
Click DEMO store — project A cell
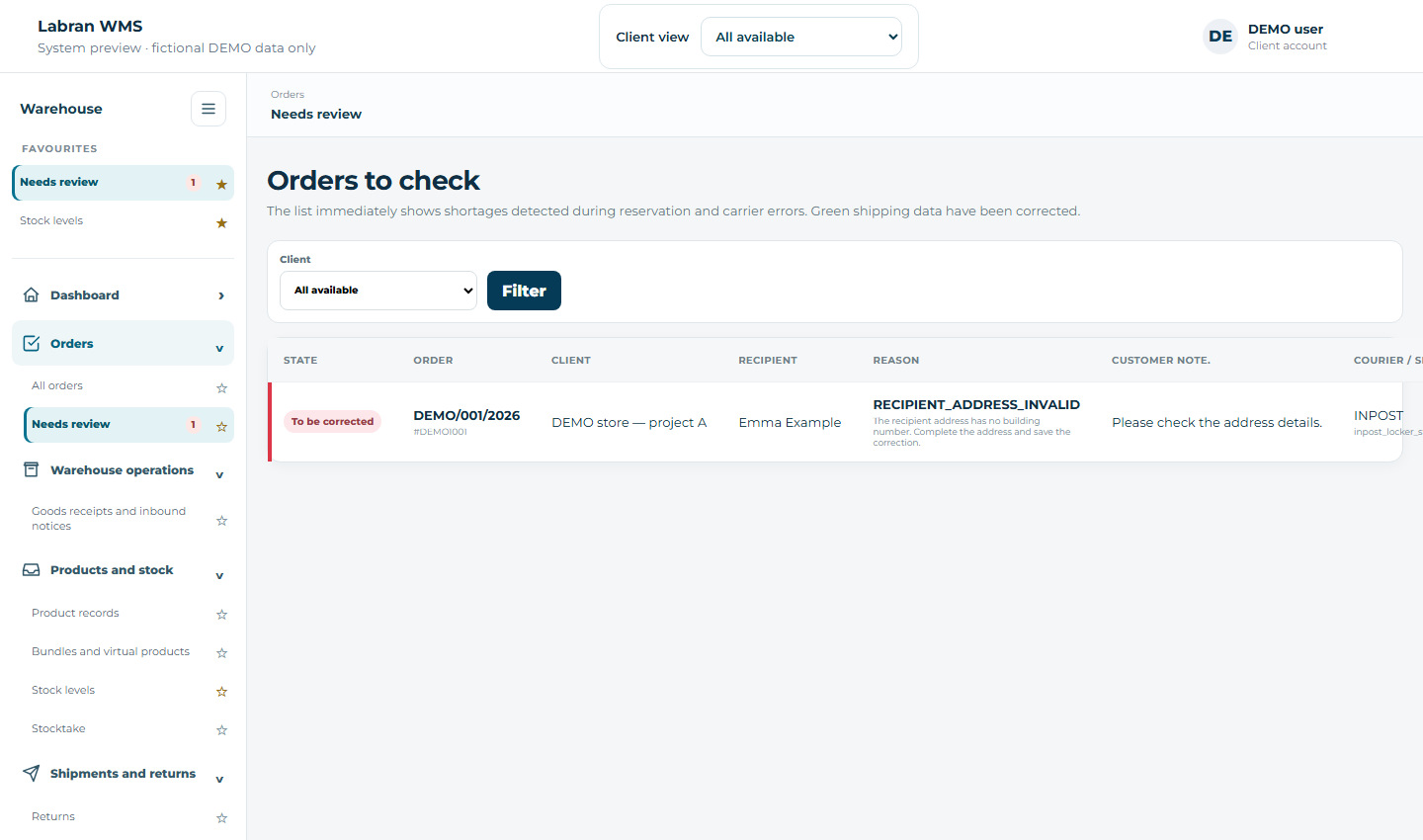tap(628, 422)
